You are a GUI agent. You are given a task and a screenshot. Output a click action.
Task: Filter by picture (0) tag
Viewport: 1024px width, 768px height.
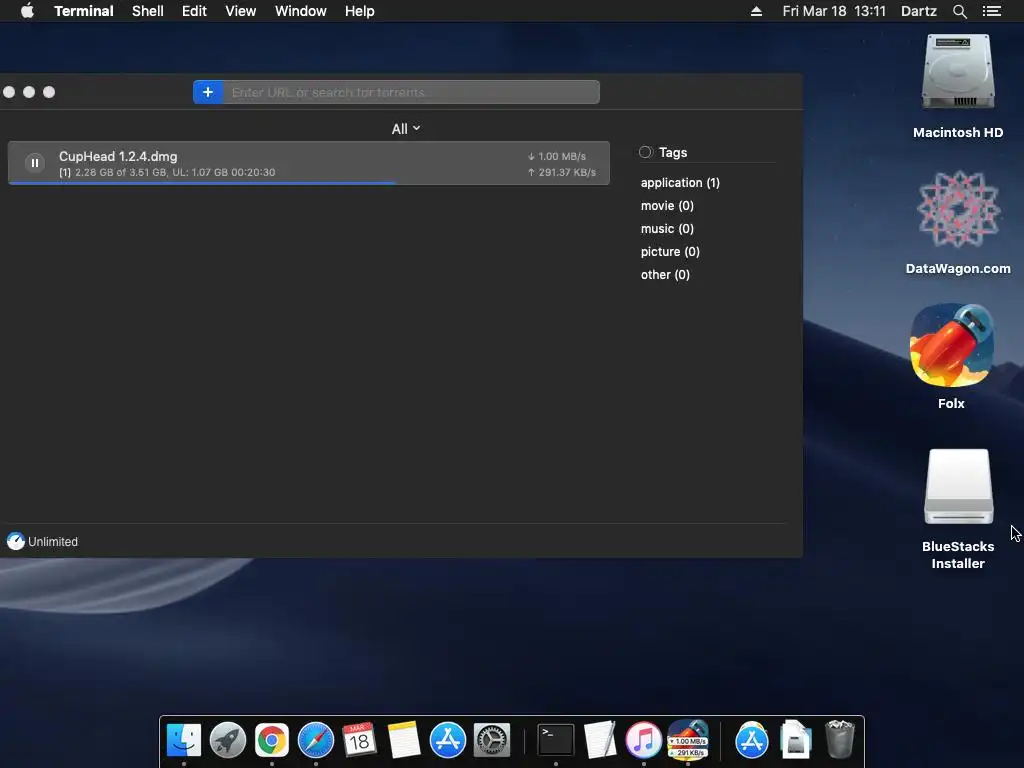point(670,251)
